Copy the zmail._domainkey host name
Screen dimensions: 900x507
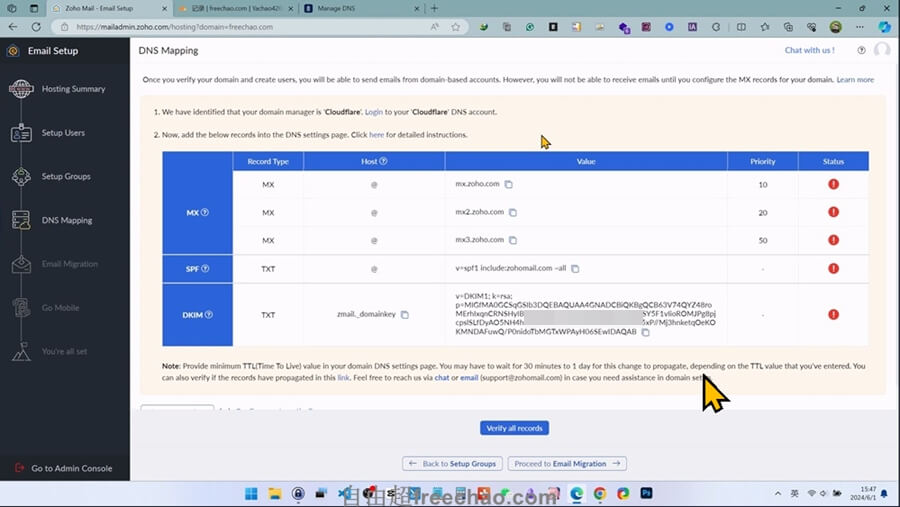pos(405,315)
